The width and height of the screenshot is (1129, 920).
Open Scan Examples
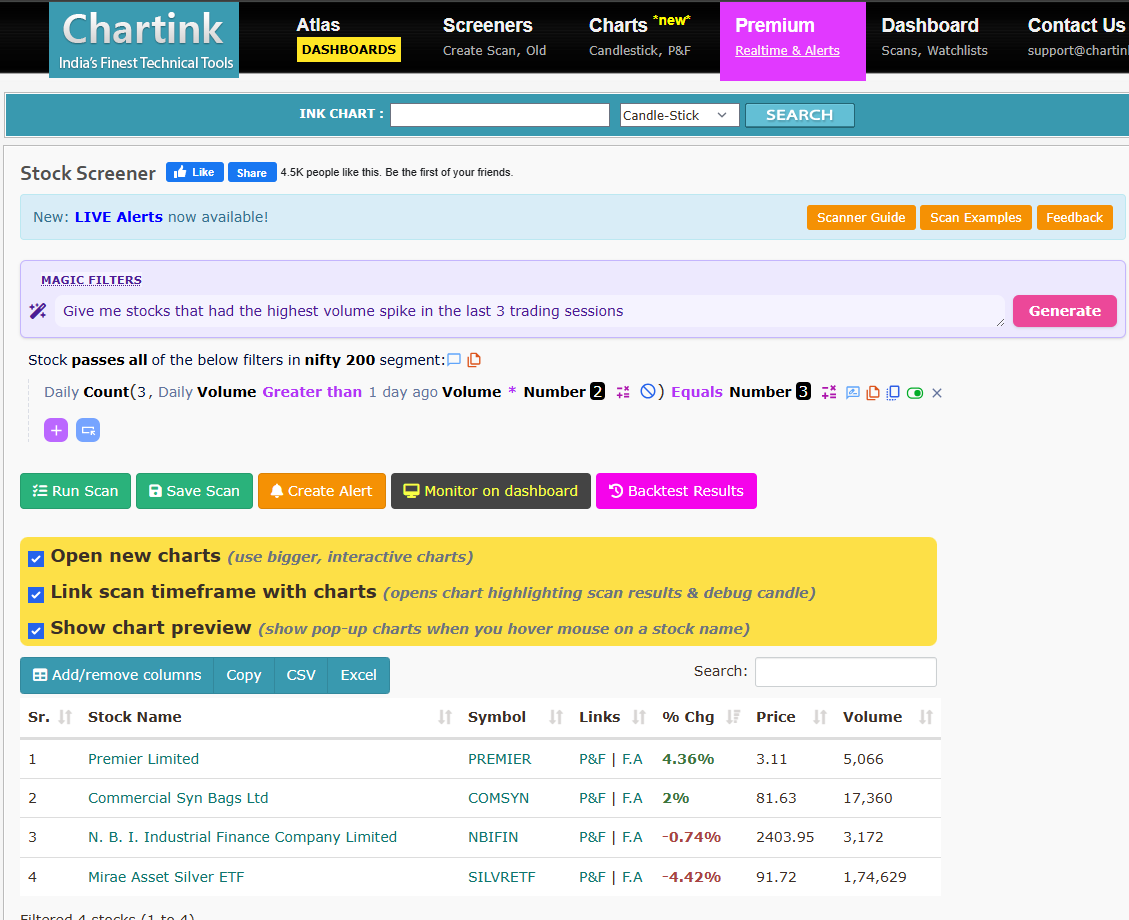[x=975, y=217]
